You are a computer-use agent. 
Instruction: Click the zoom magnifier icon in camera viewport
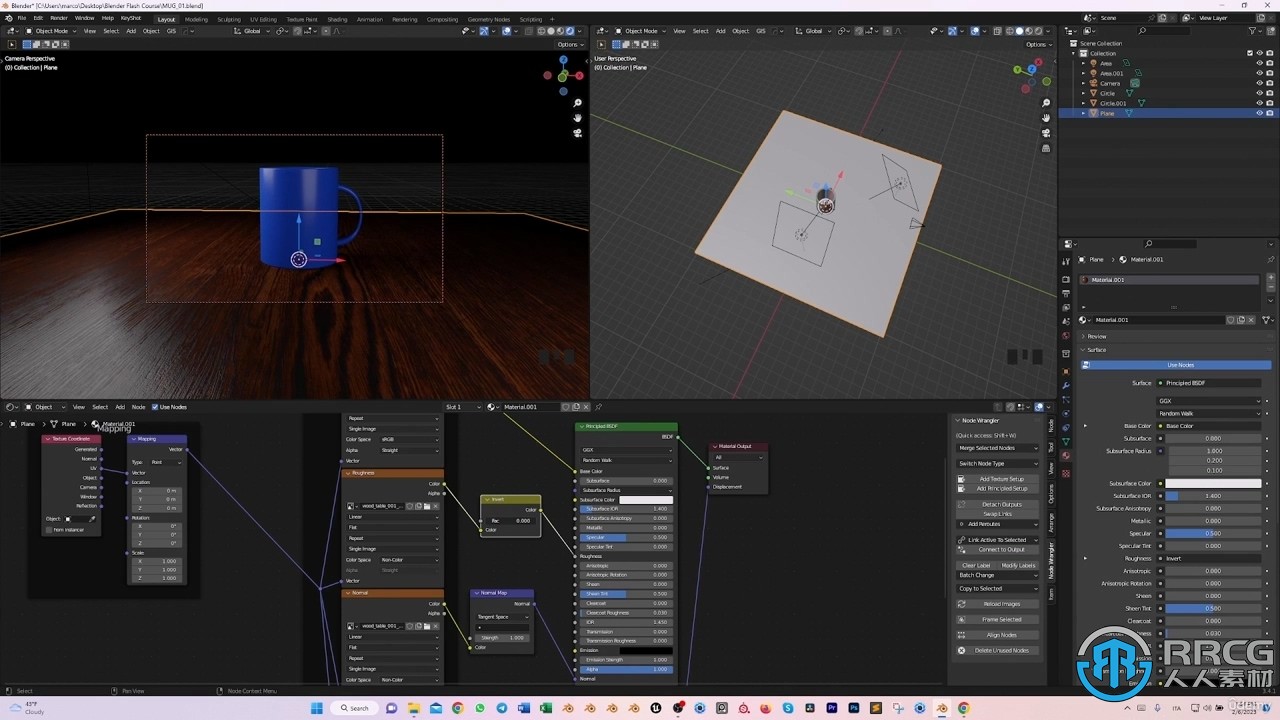pyautogui.click(x=577, y=103)
